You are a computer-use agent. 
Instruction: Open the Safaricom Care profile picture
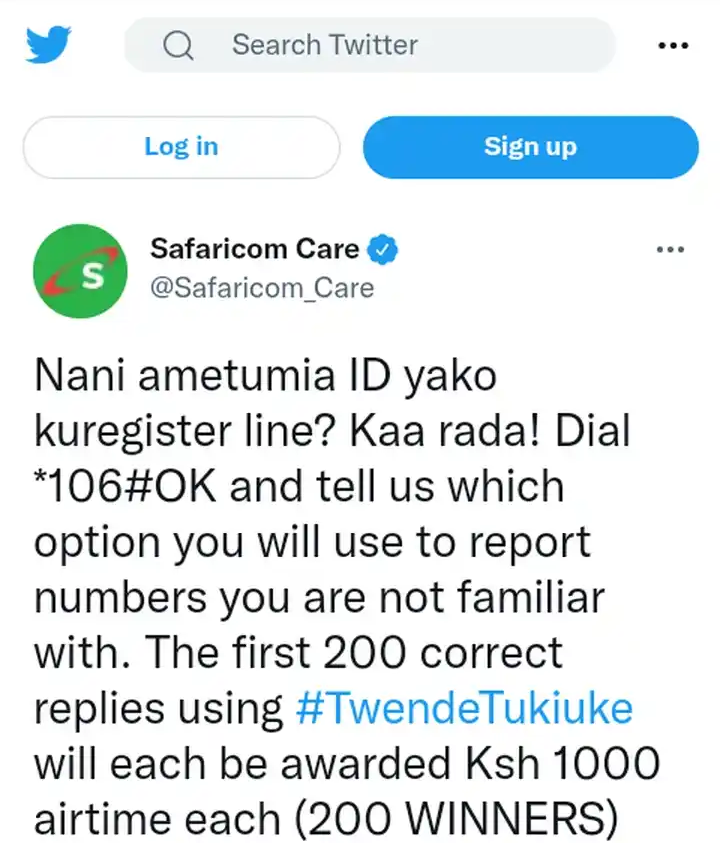click(80, 271)
